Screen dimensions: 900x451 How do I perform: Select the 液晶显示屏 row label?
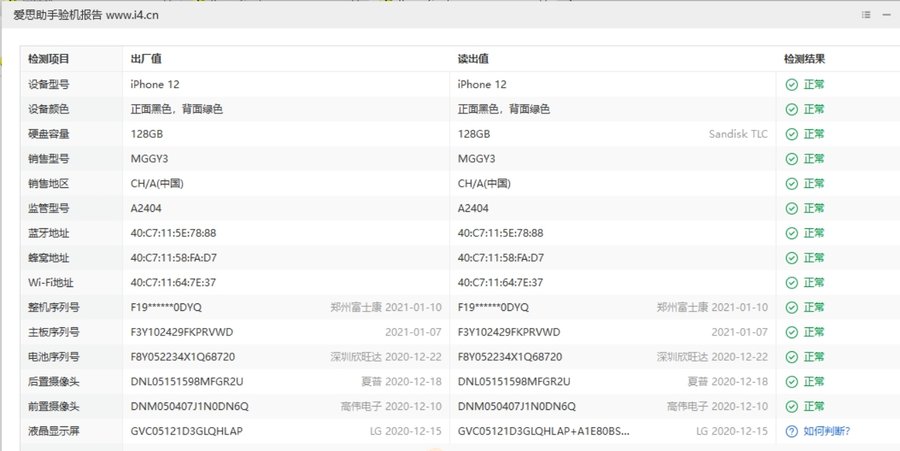[x=54, y=431]
